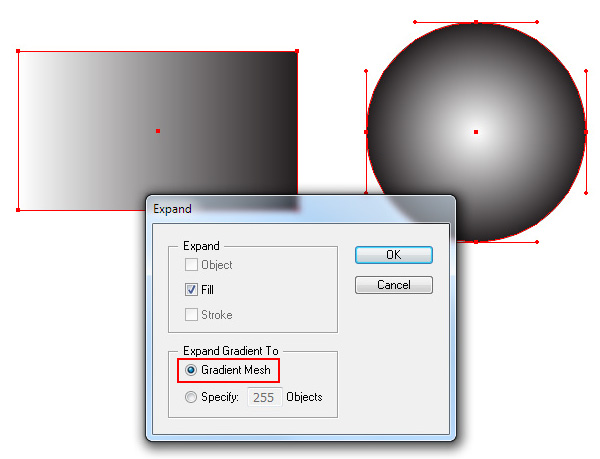Click the Fill checkbox label text
Image resolution: width=600 pixels, height=459 pixels.
pos(207,290)
